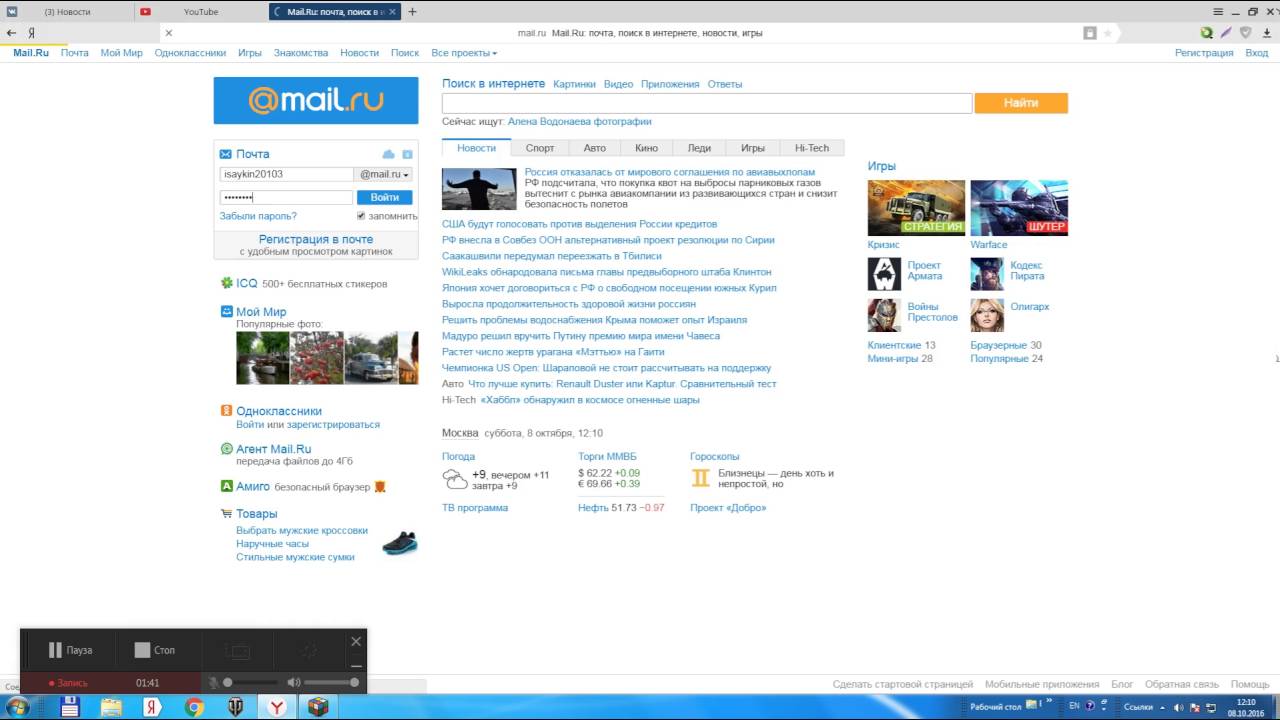Image resolution: width=1280 pixels, height=720 pixels.
Task: Open the Warface game thumbnail
Action: tap(1019, 207)
